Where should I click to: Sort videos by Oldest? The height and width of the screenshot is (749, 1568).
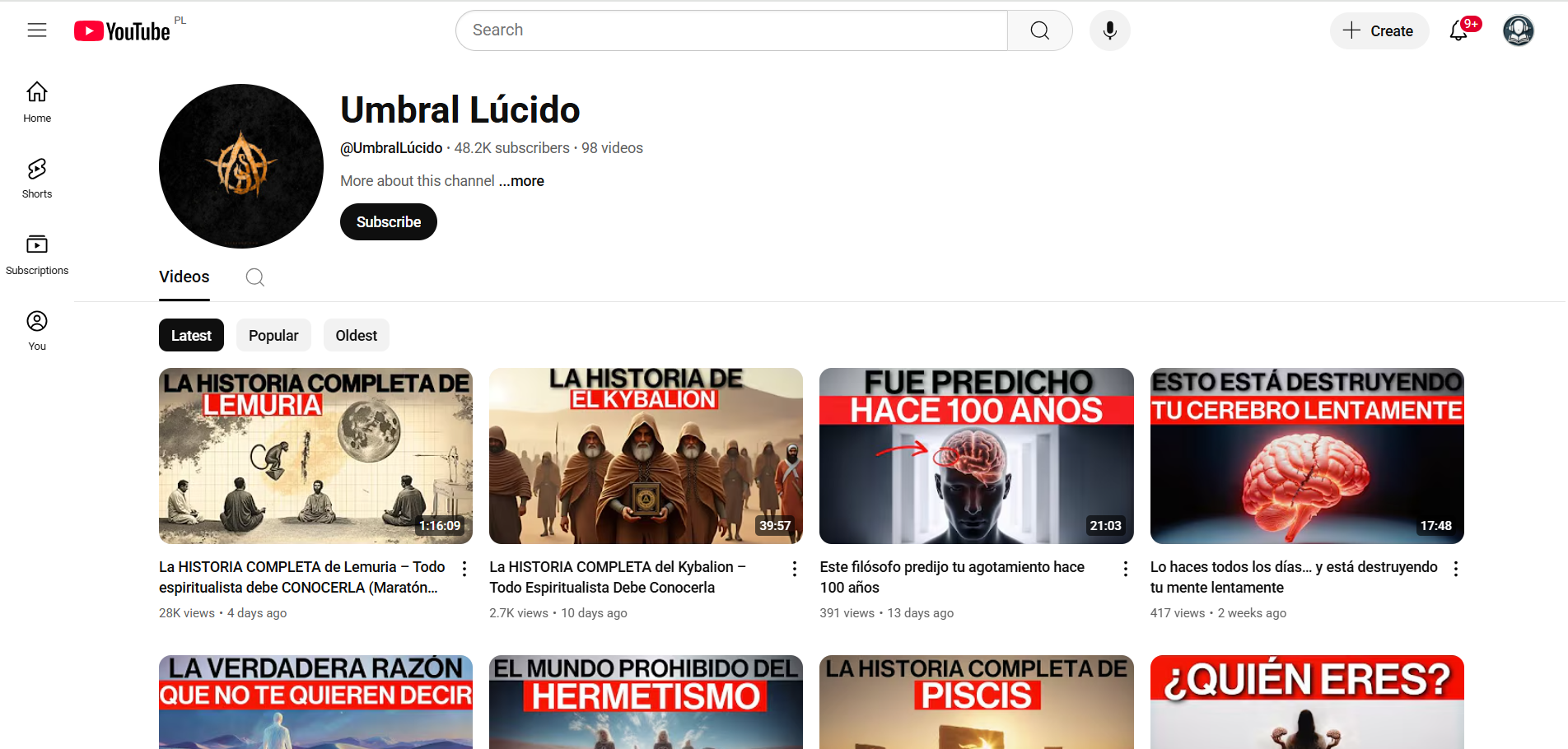[x=357, y=335]
